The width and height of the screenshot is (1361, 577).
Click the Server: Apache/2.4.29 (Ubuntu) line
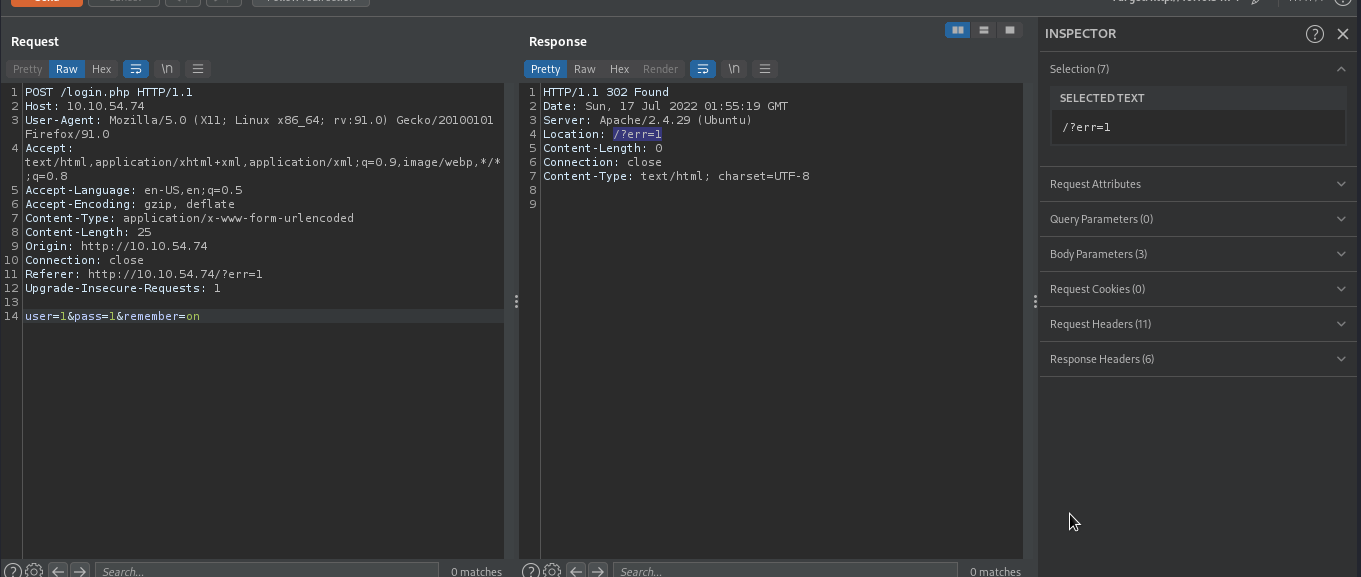click(x=647, y=120)
